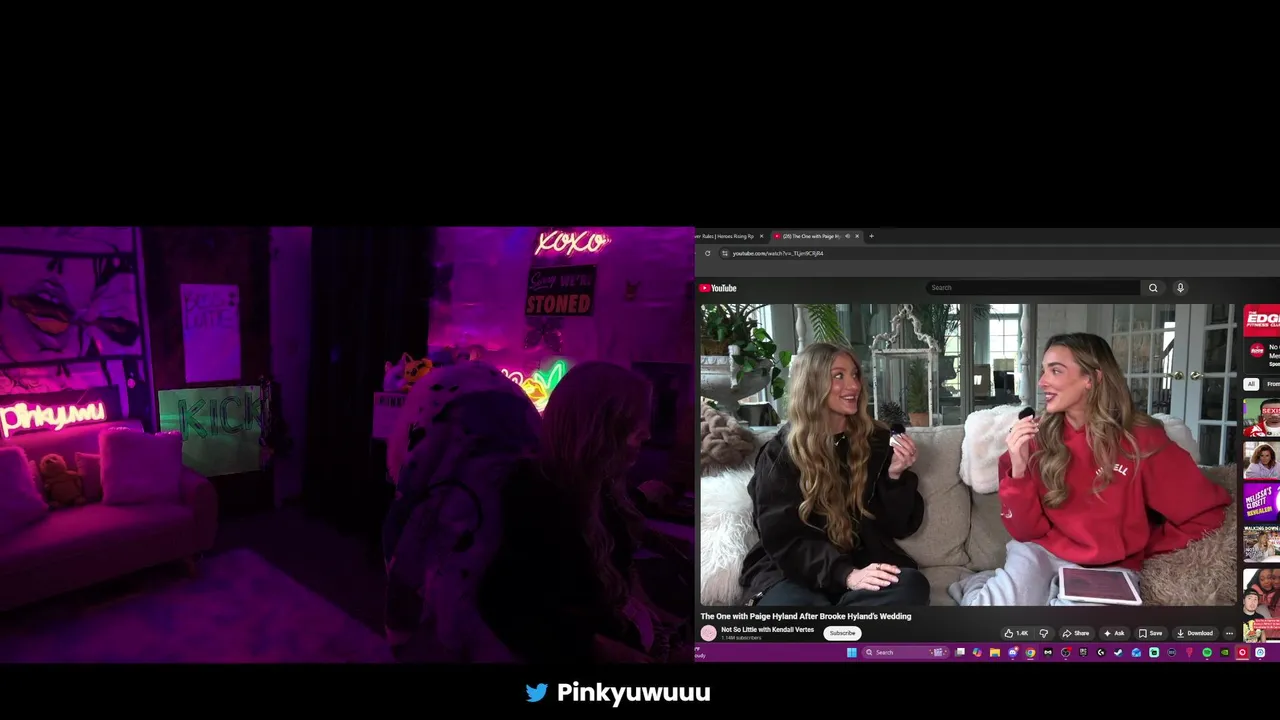Click the site information icon in address bar
Screen dimensions: 1280x720
725,253
